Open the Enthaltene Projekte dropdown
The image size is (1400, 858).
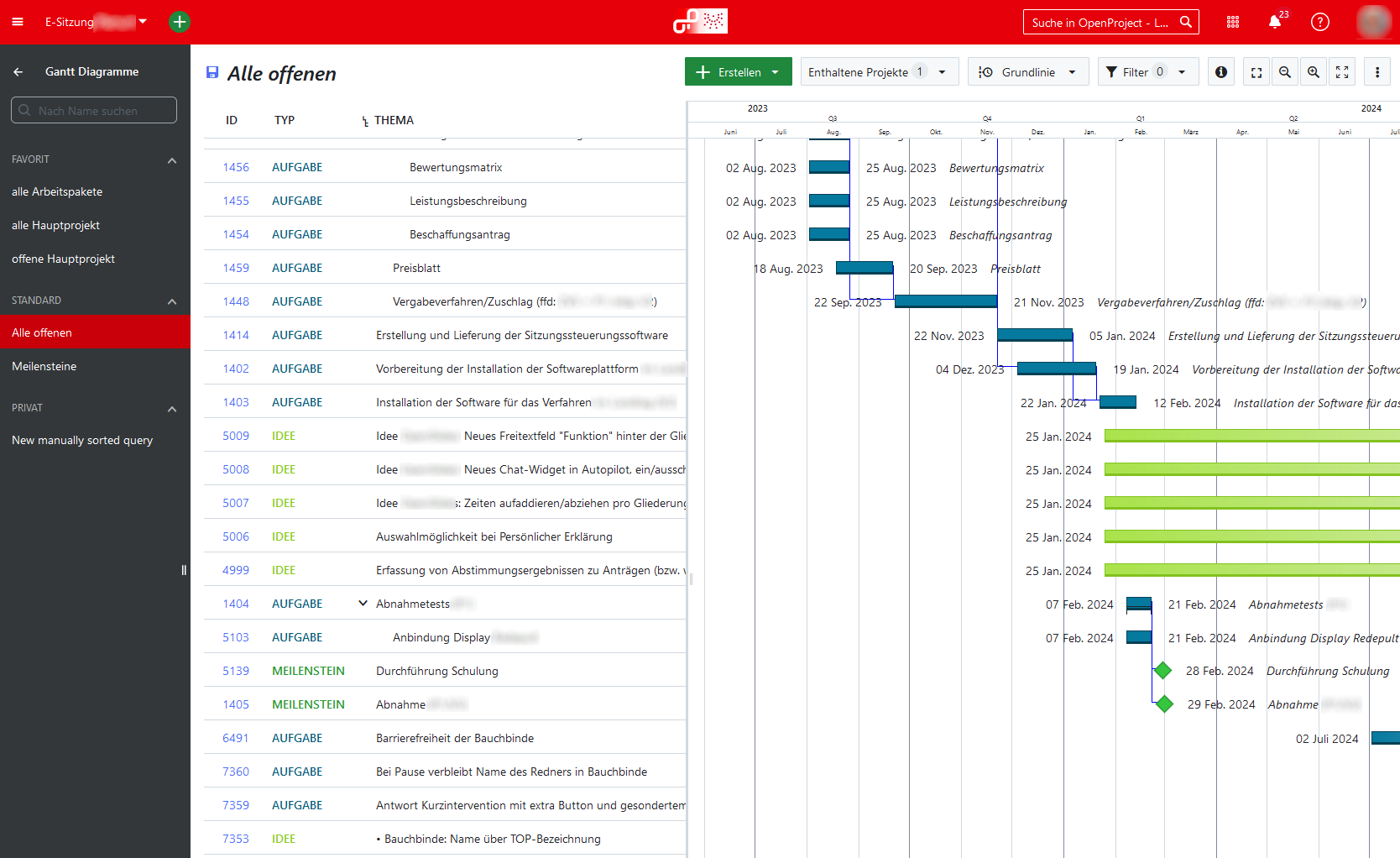coord(876,72)
